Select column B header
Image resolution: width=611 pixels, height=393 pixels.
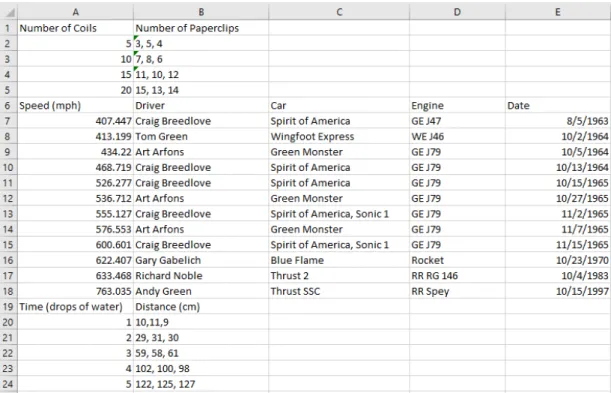click(201, 12)
